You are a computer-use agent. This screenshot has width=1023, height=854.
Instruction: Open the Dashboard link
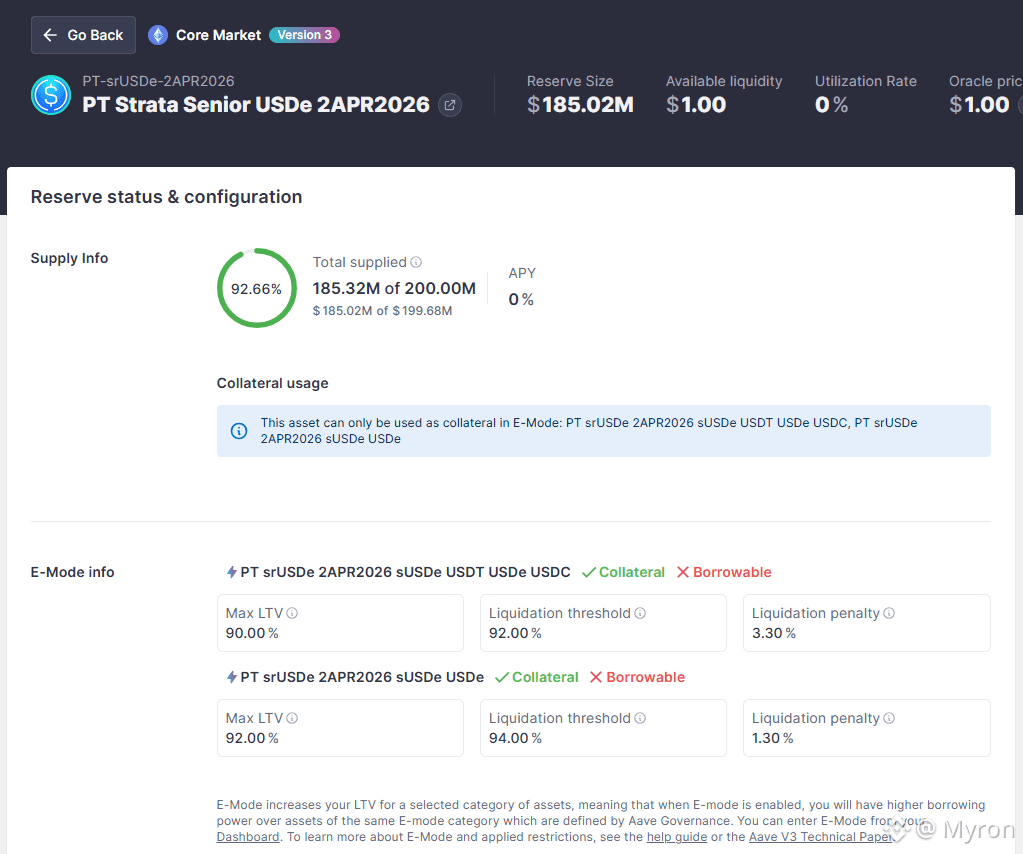pyautogui.click(x=248, y=837)
